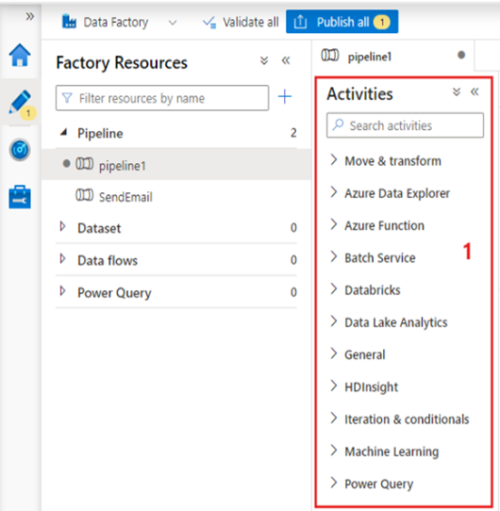
Task: Collapse the Activities panel
Action: 475,92
